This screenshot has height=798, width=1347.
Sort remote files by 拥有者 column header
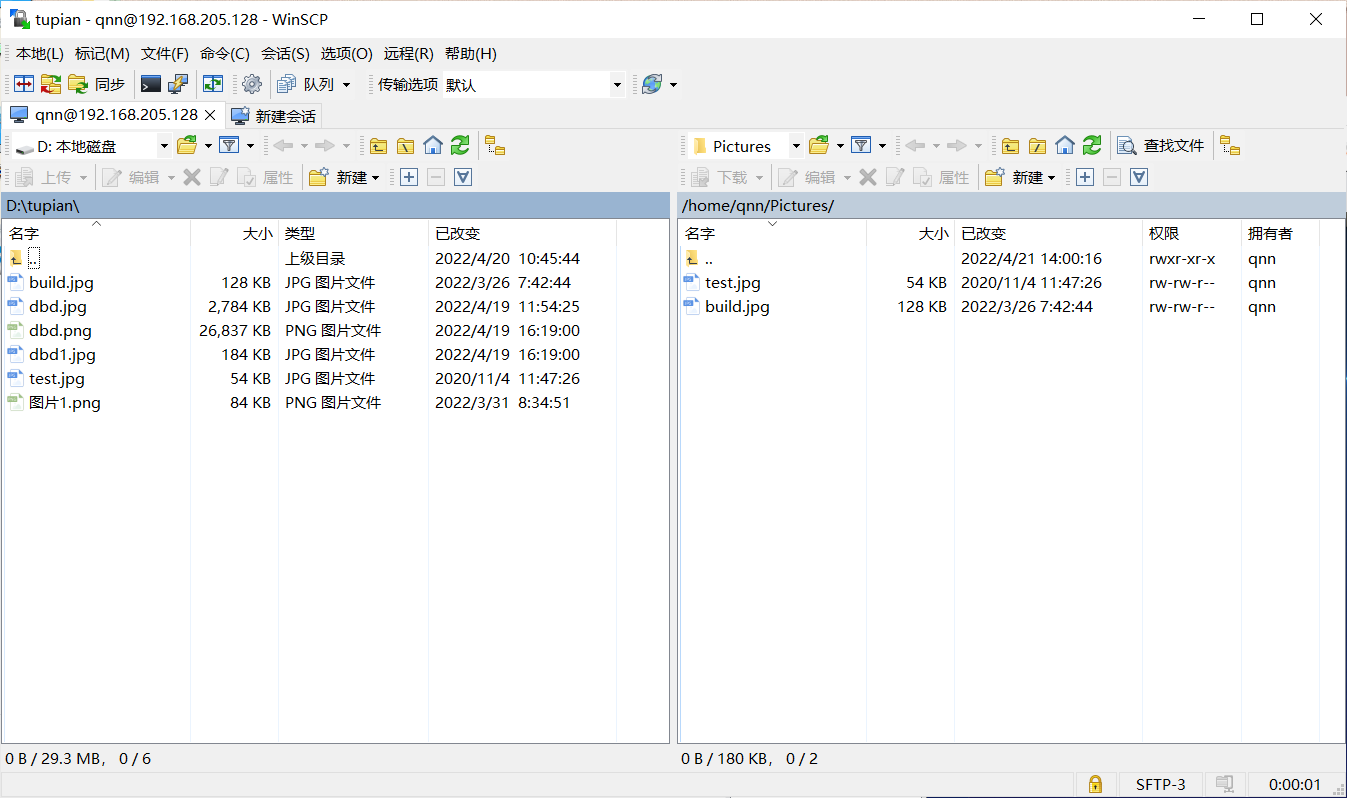[x=1280, y=233]
